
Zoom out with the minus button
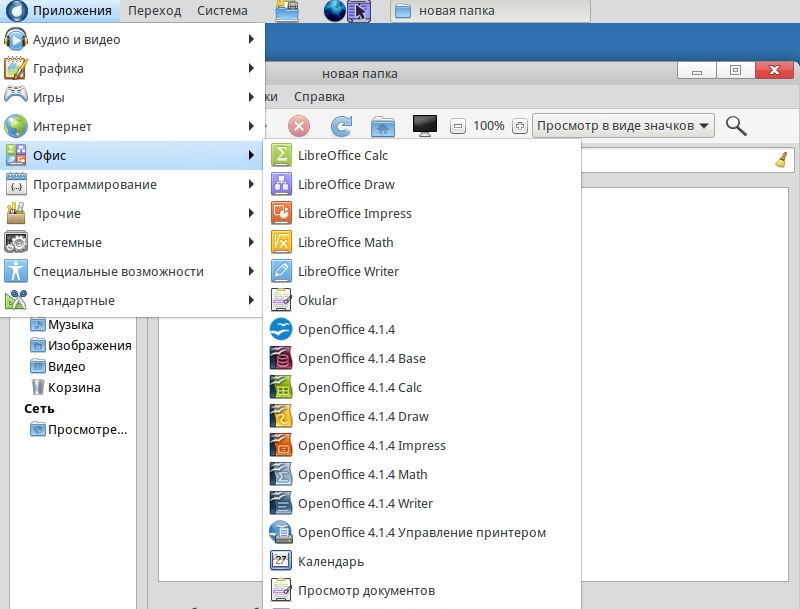point(458,126)
